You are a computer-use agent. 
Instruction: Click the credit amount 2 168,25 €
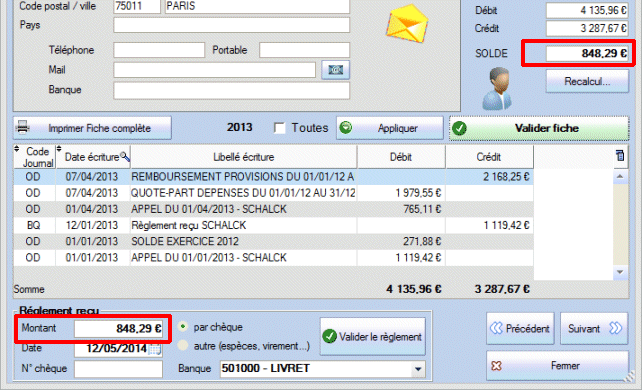[x=506, y=177]
